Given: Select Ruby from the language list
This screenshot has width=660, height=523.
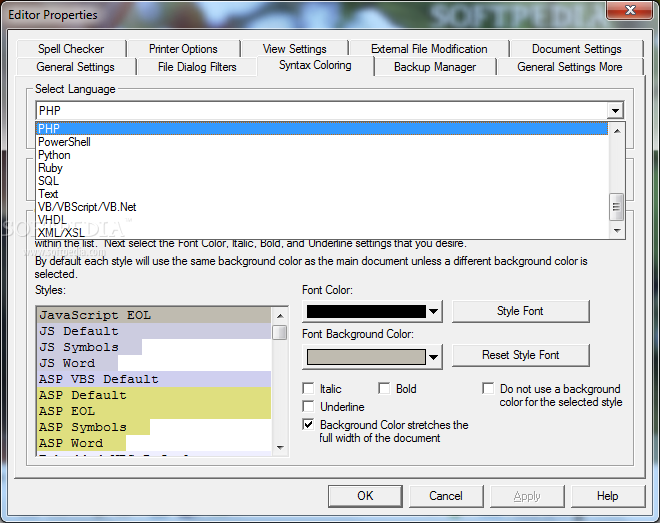Looking at the screenshot, I should click(x=322, y=168).
